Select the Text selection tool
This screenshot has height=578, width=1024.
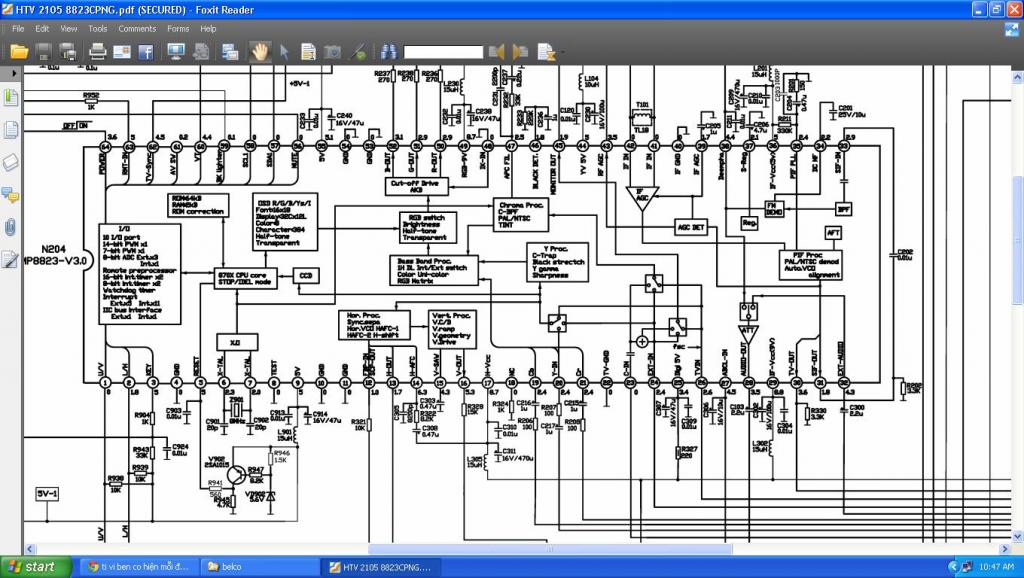(x=308, y=52)
